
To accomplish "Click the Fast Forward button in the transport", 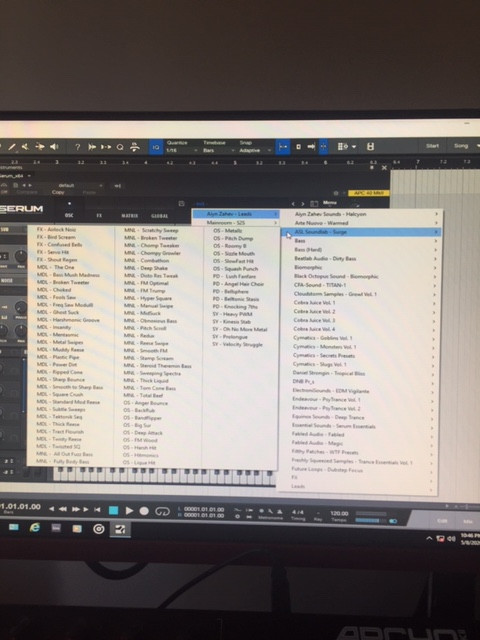I will [x=76, y=509].
